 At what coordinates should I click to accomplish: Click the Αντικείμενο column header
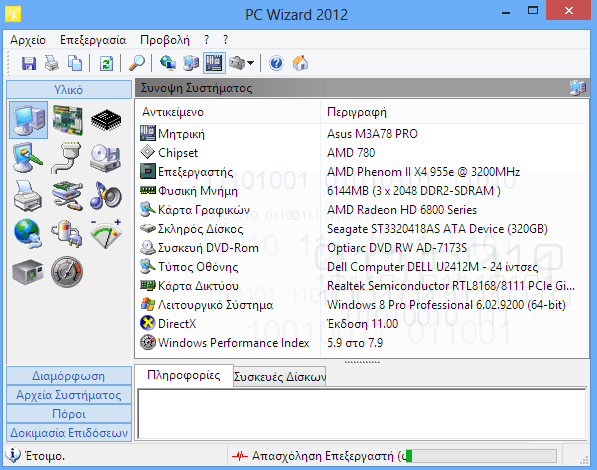coord(228,112)
